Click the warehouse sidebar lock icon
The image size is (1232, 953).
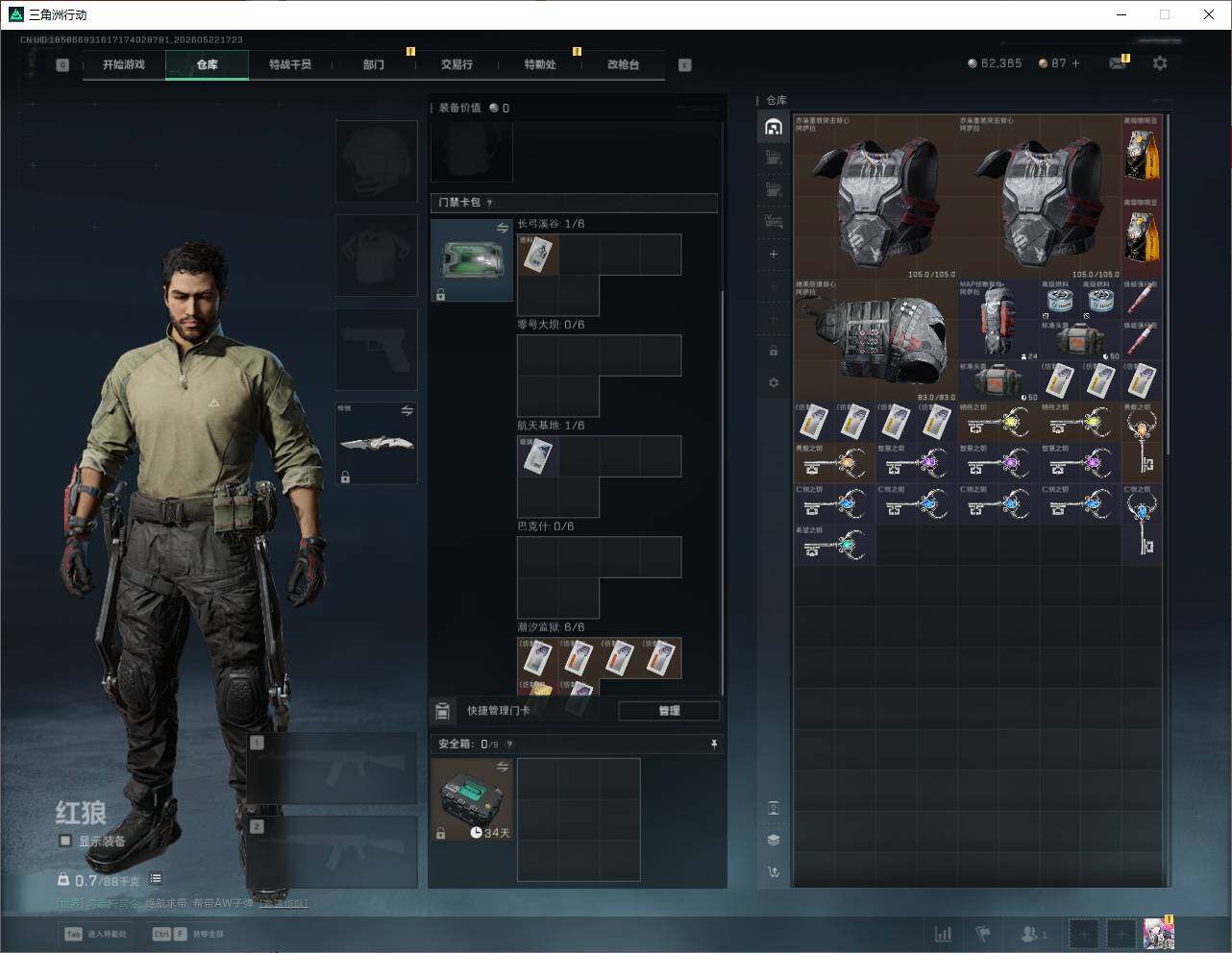pos(774,351)
